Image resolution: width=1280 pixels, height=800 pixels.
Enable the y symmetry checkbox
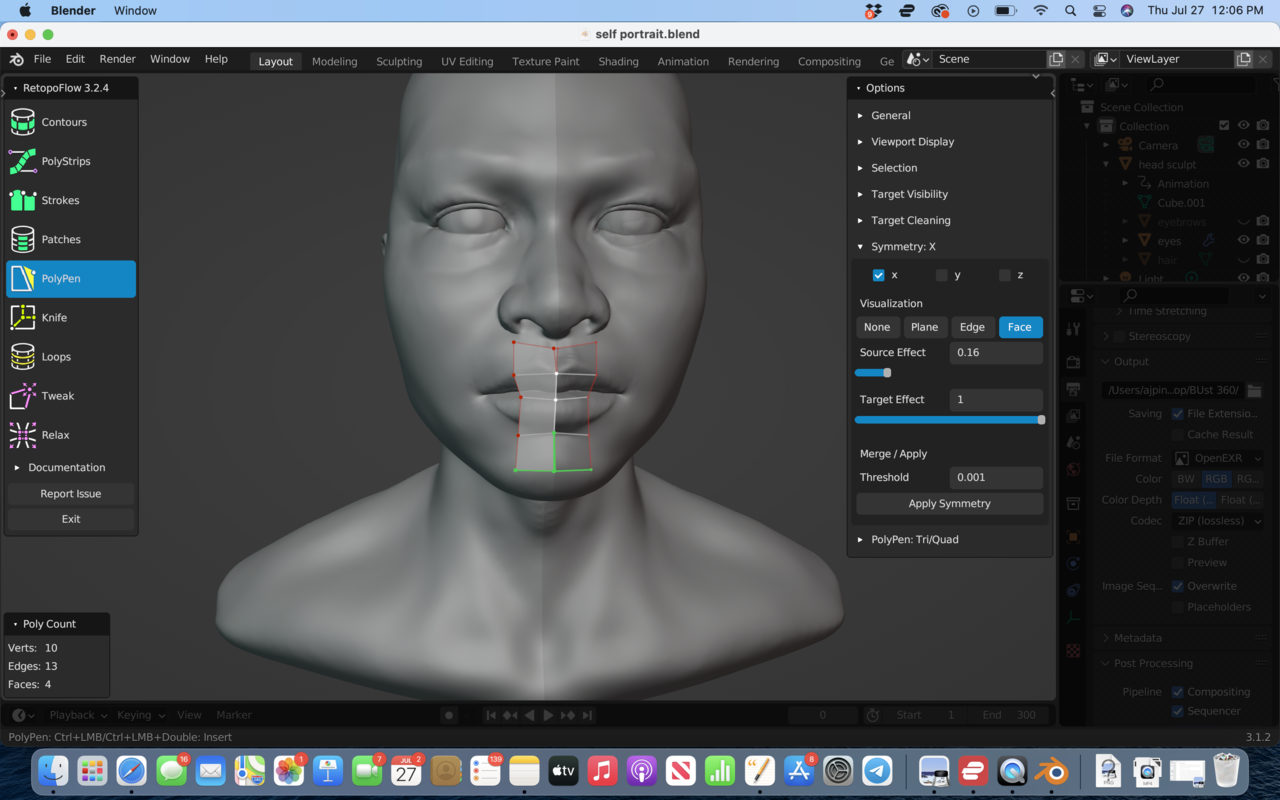(x=941, y=275)
